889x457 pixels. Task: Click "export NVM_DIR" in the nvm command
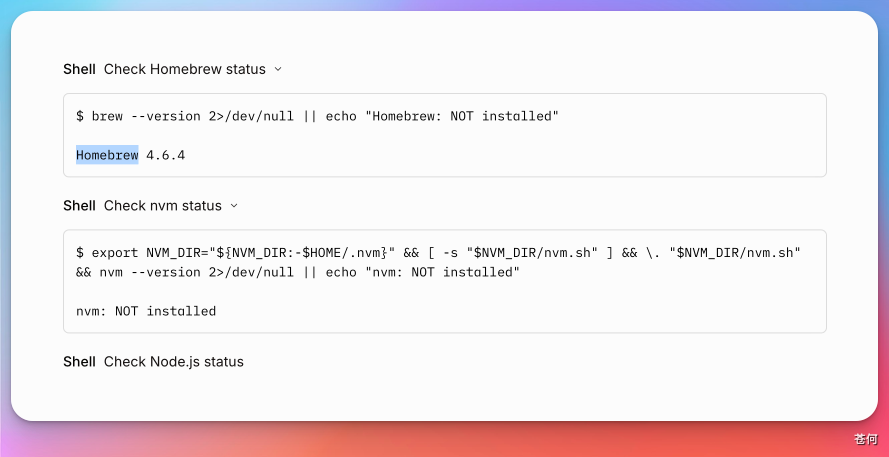[x=150, y=253]
